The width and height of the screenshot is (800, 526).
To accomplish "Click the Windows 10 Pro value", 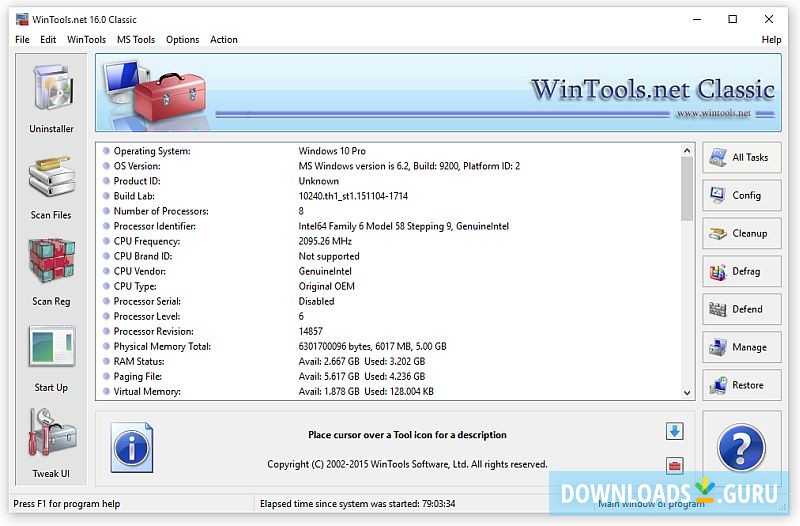I will tap(332, 151).
